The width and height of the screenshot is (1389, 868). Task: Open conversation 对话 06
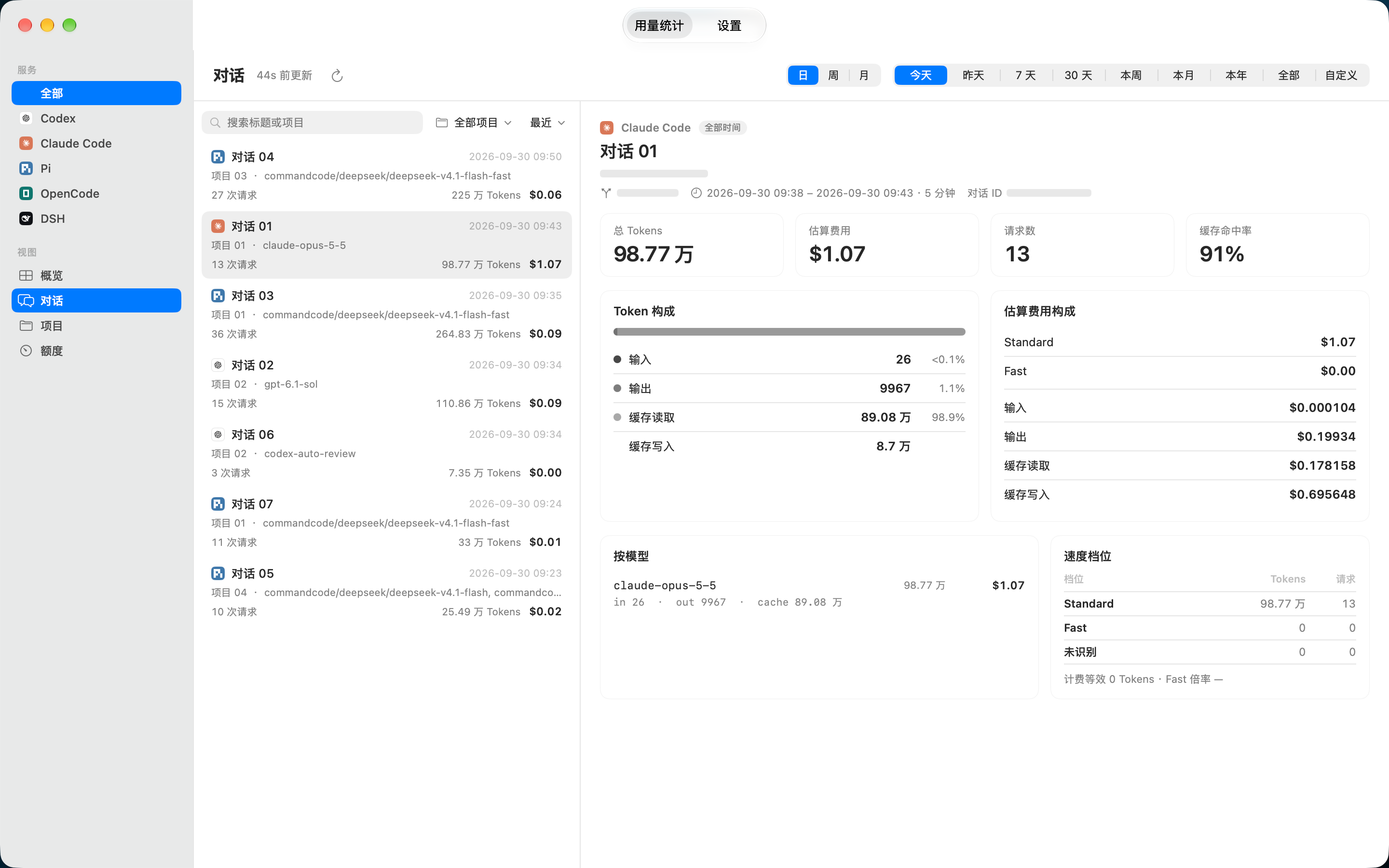click(386, 453)
